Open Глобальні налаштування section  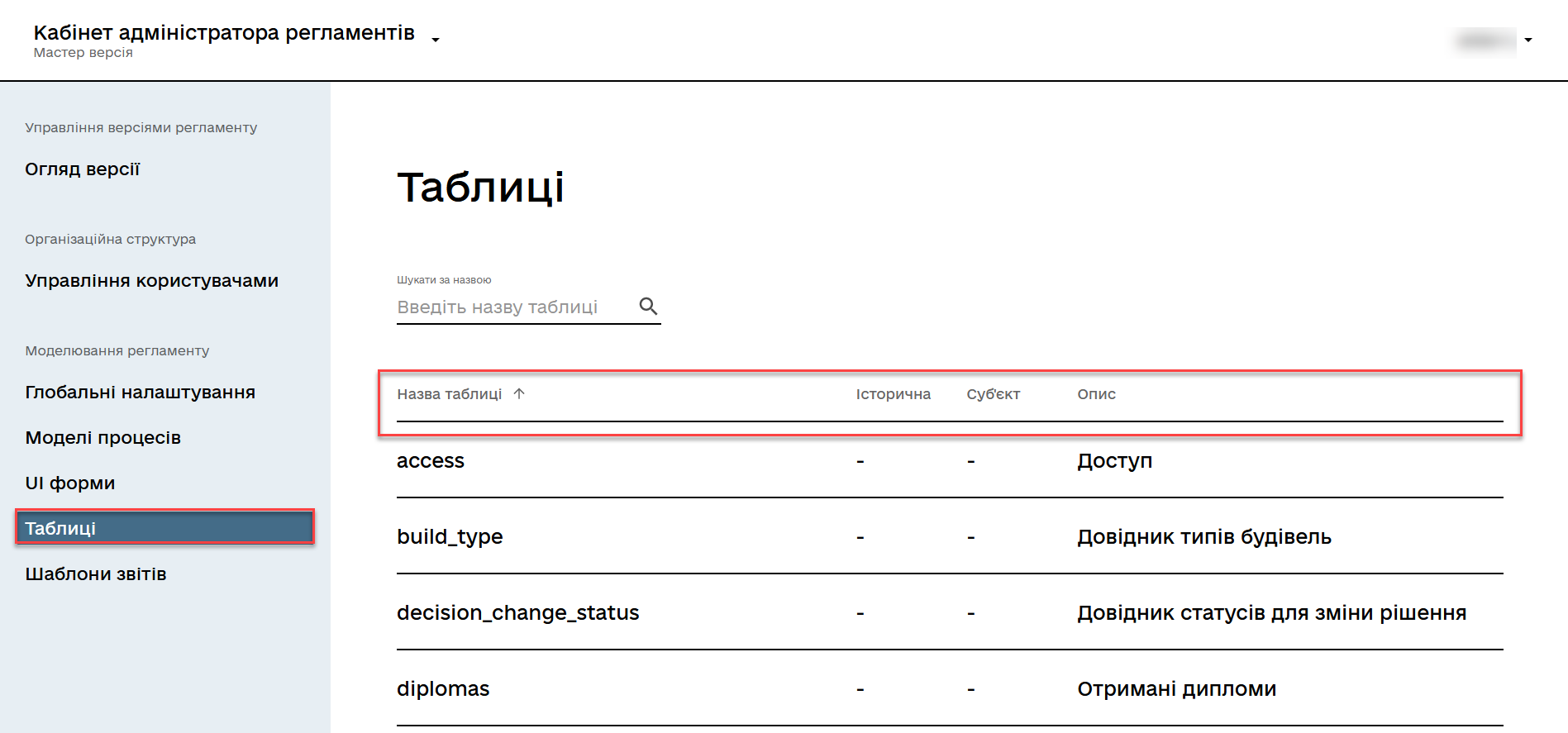(x=141, y=392)
